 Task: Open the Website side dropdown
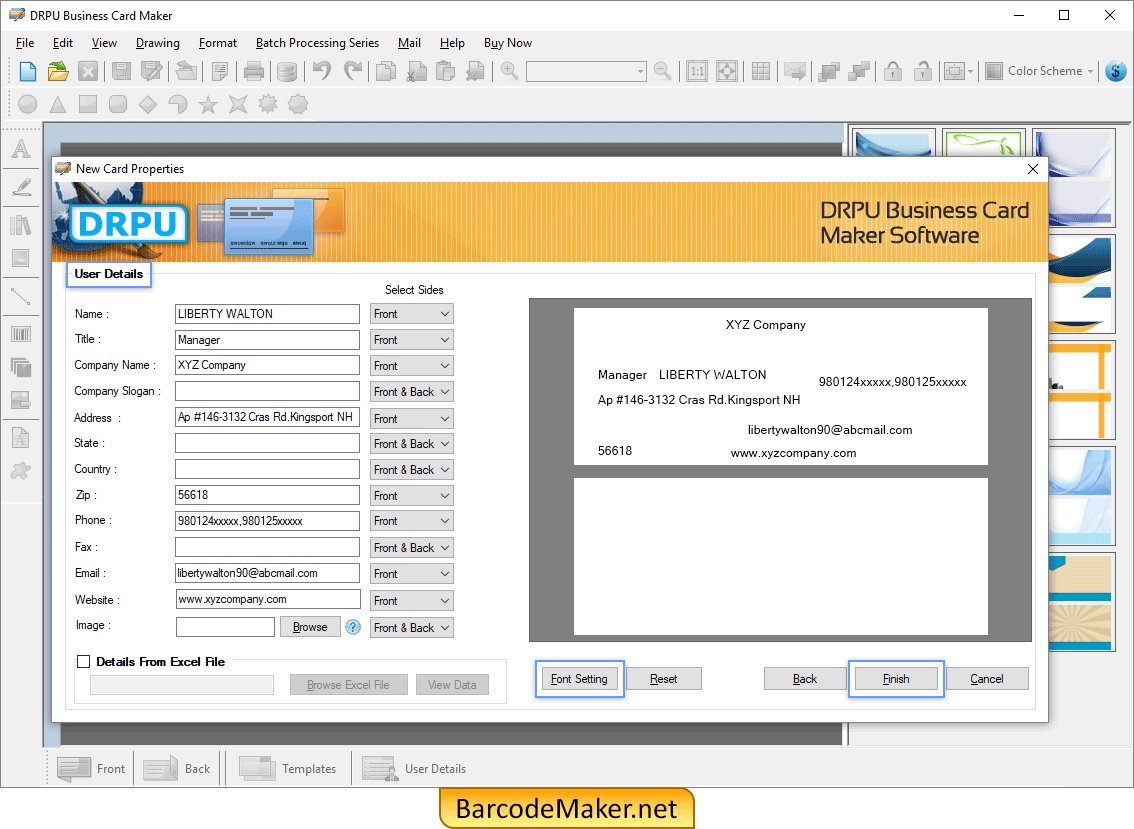coord(412,600)
